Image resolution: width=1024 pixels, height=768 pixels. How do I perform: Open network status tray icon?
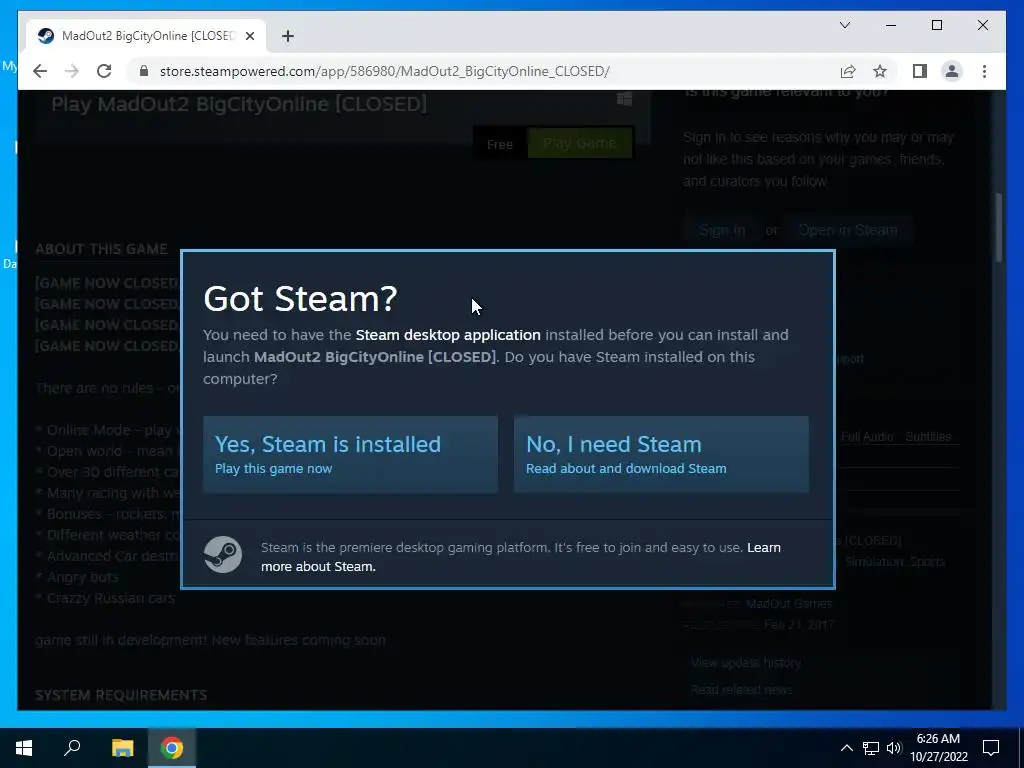[871, 748]
